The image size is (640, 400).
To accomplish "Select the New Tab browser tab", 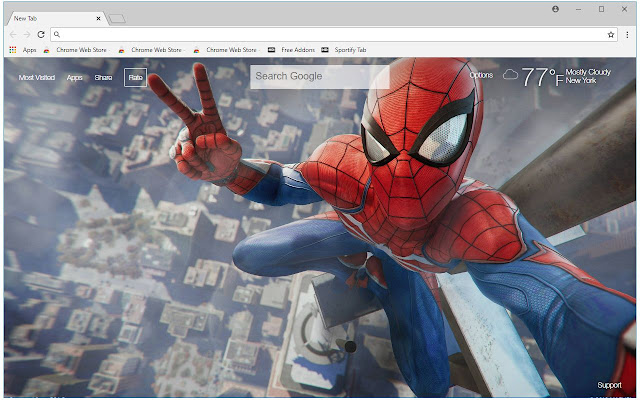I will click(x=56, y=18).
